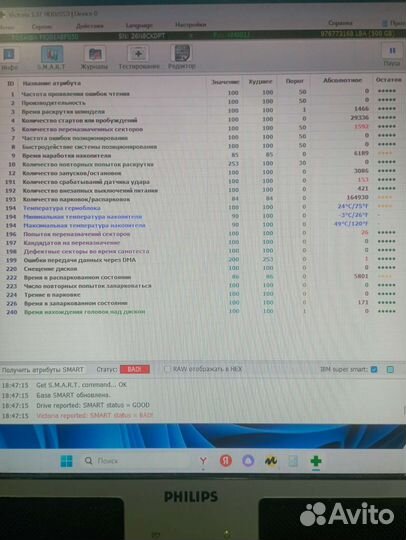The height and width of the screenshot is (540, 406).
Task: Open the Инфо drive passport icon
Action: [9, 58]
